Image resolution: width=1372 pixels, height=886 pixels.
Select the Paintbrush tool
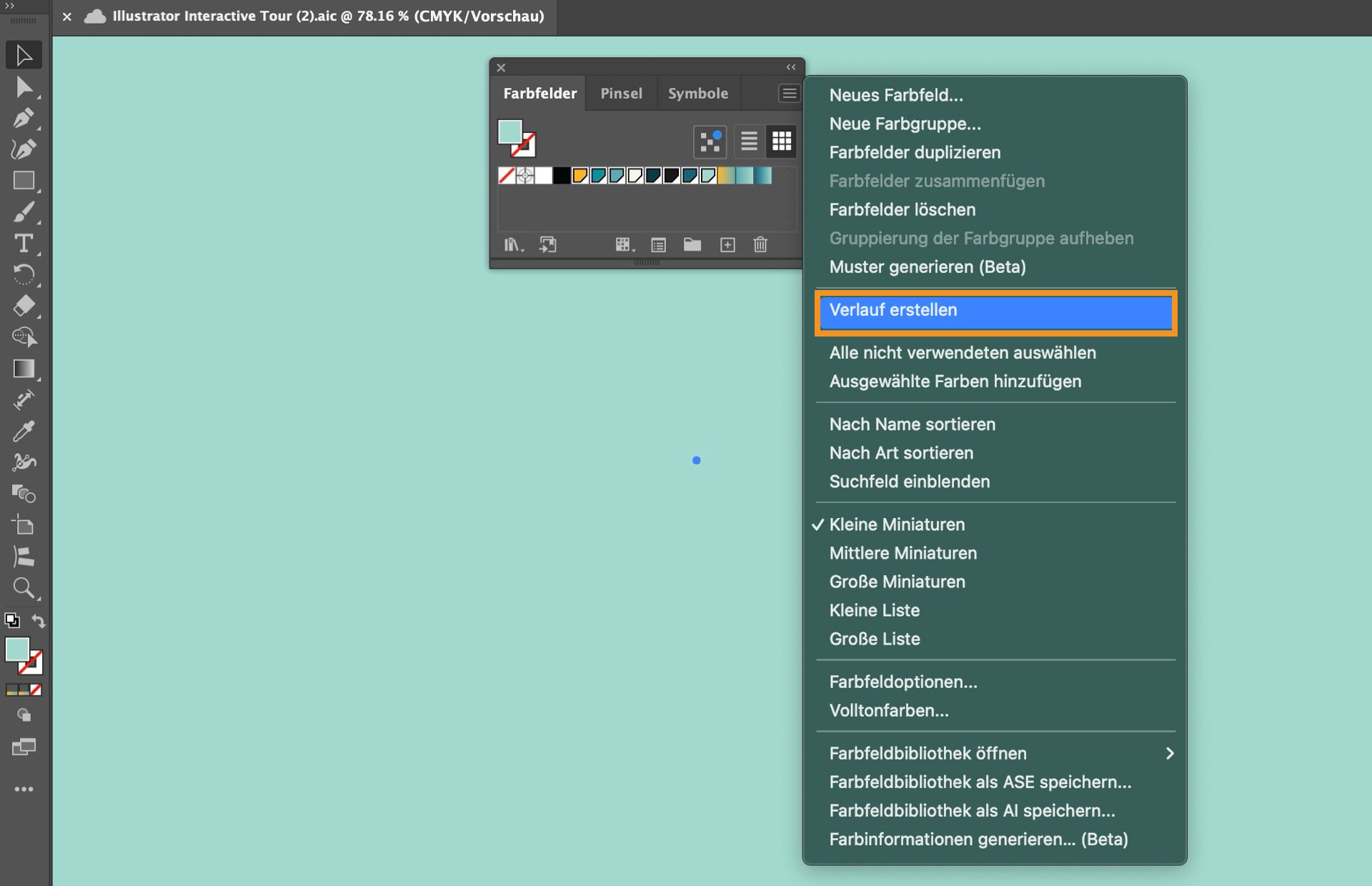24,211
